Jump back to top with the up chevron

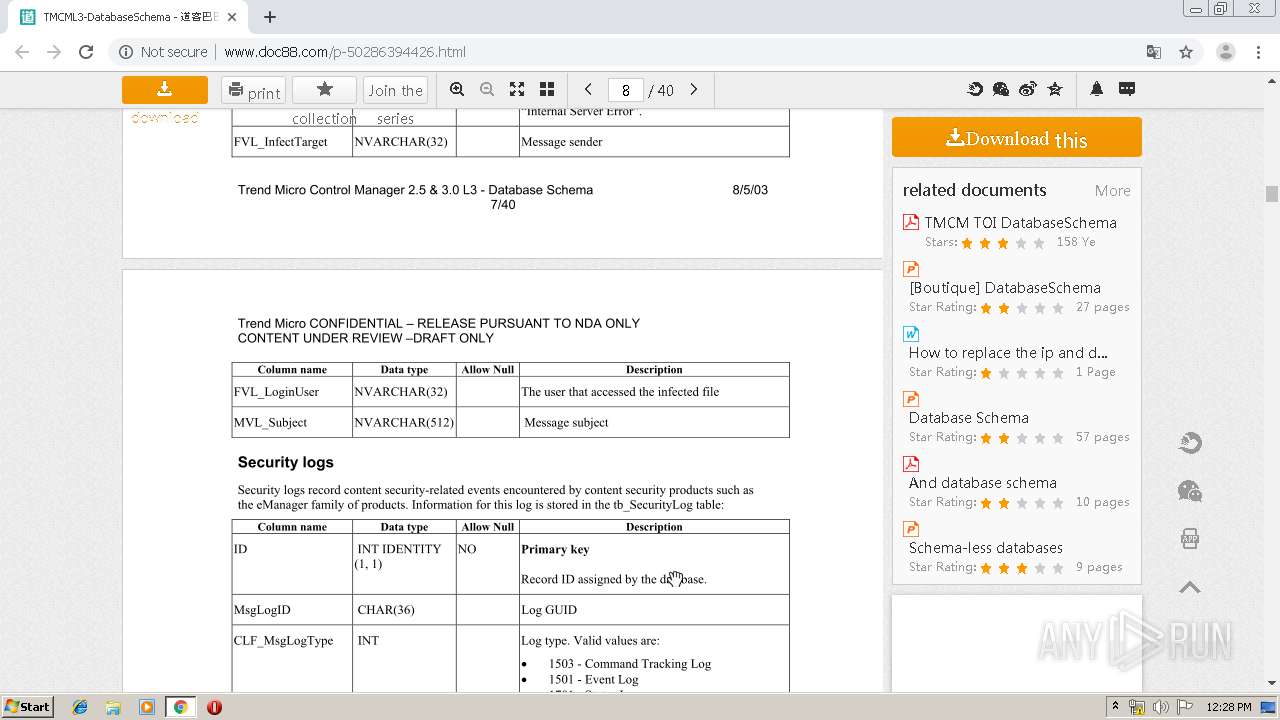(1190, 588)
